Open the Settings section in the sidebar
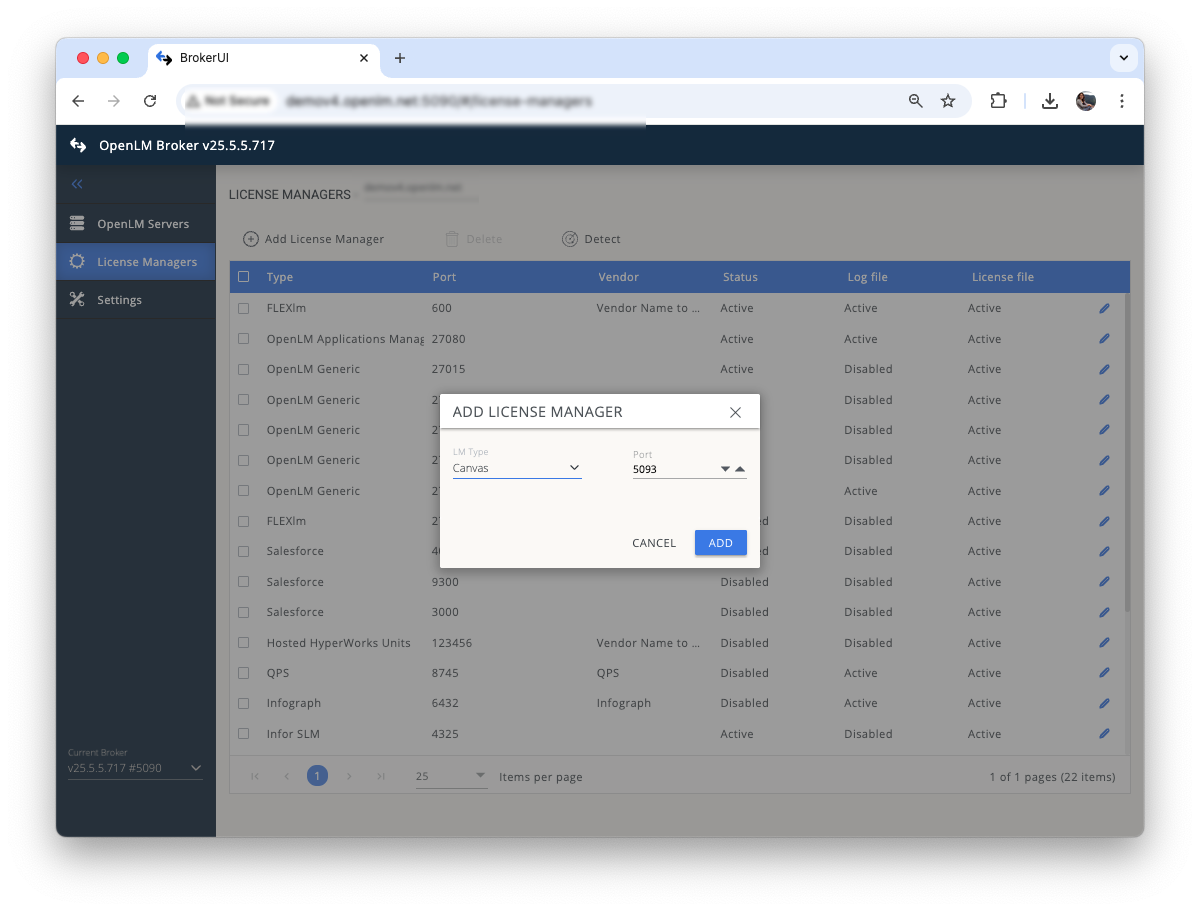Image resolution: width=1200 pixels, height=911 pixels. coord(118,299)
